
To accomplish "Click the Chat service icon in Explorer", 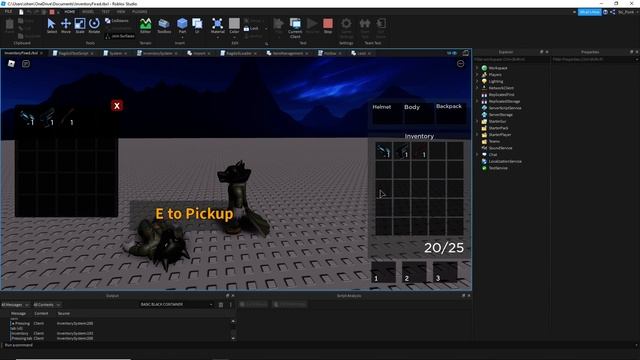I will 484,155.
